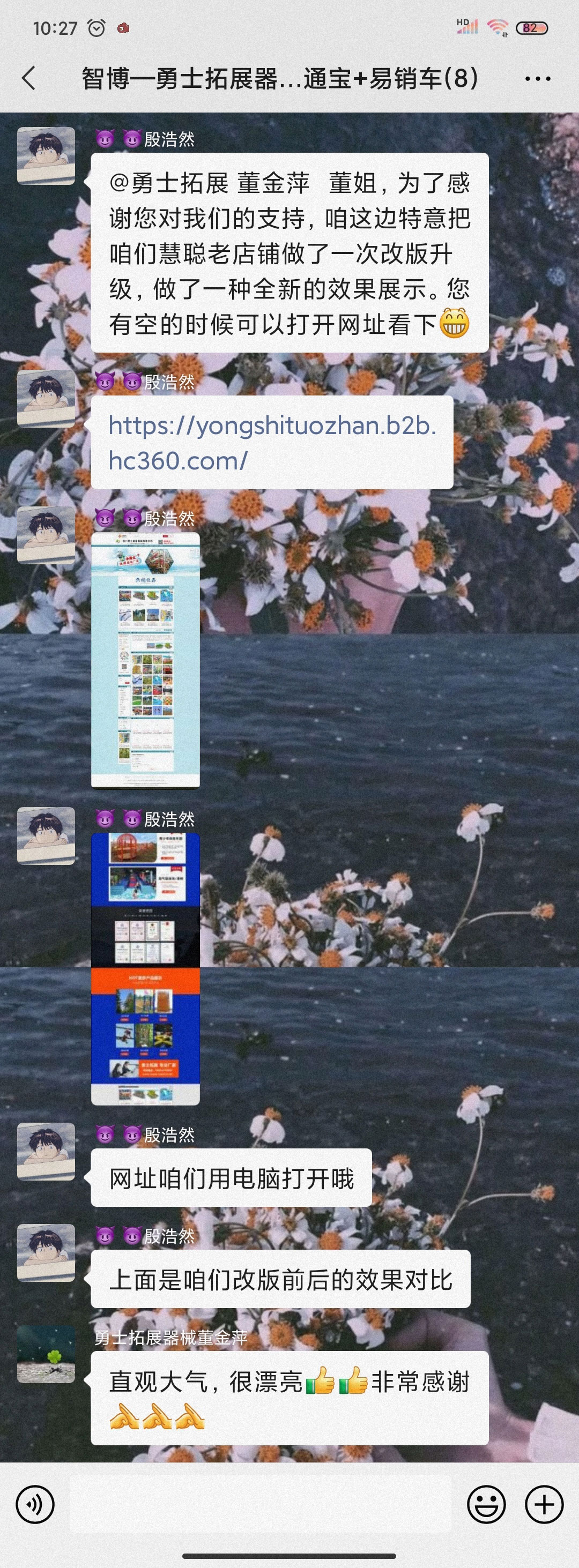Tap the back arrow in chat header
This screenshot has height=1568, width=579.
pos(28,79)
